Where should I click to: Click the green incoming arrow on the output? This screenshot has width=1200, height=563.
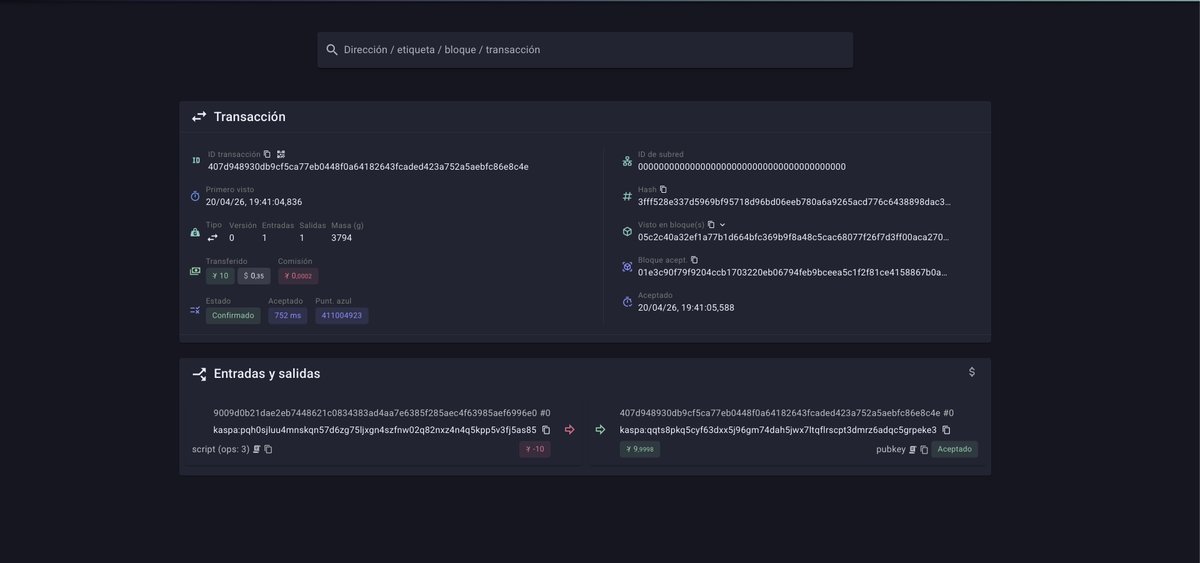coord(600,430)
